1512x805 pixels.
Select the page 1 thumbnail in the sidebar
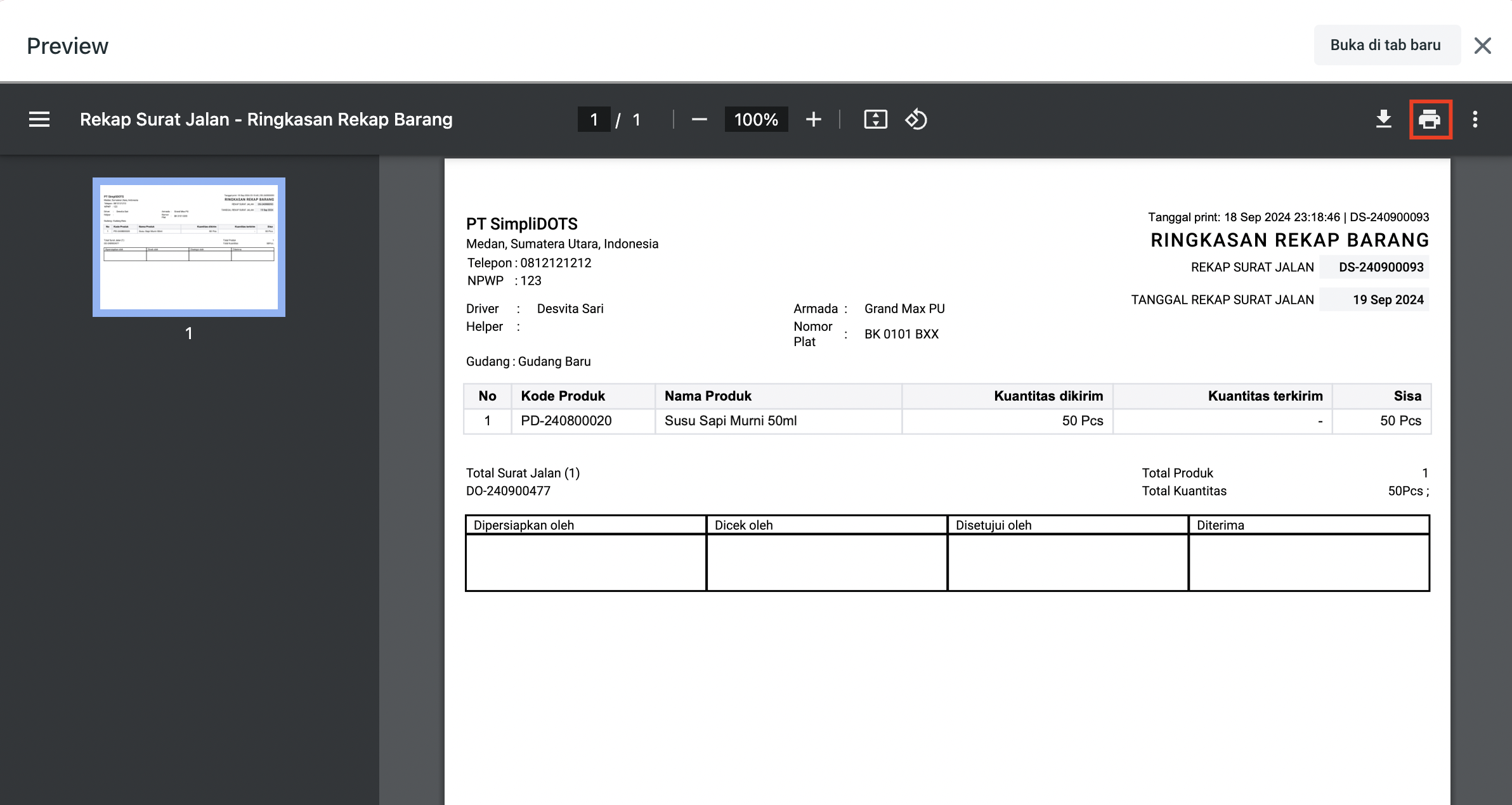click(x=189, y=247)
